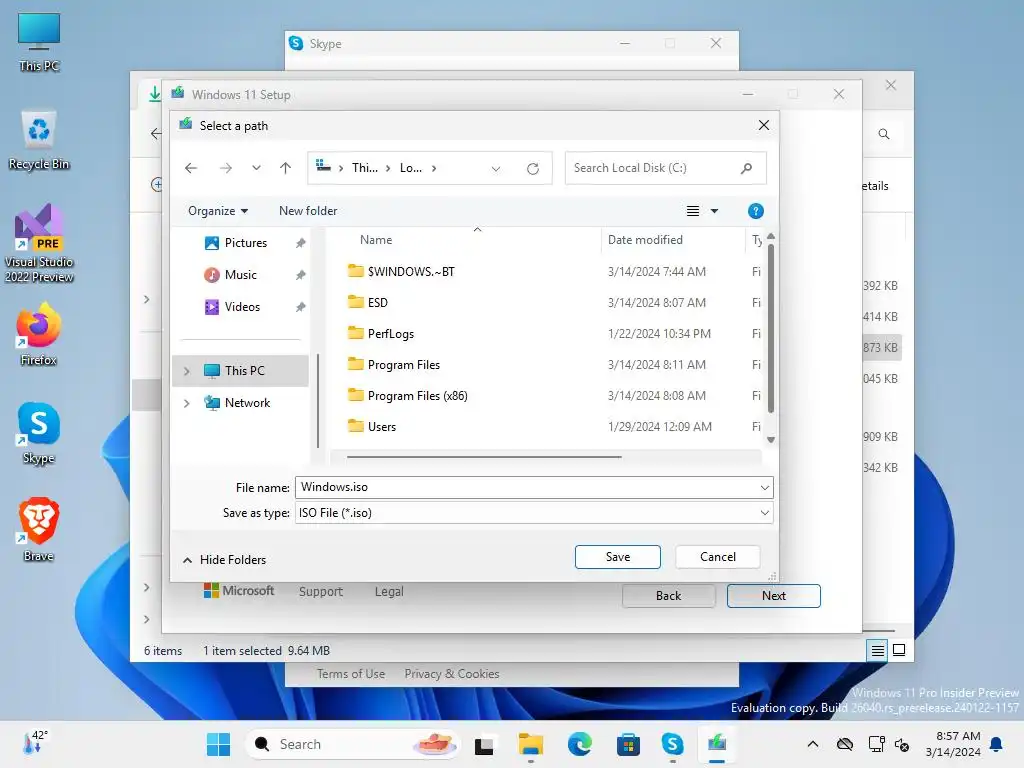This screenshot has height=768, width=1024.
Task: Collapse folders with Hide Folders
Action: (225, 560)
